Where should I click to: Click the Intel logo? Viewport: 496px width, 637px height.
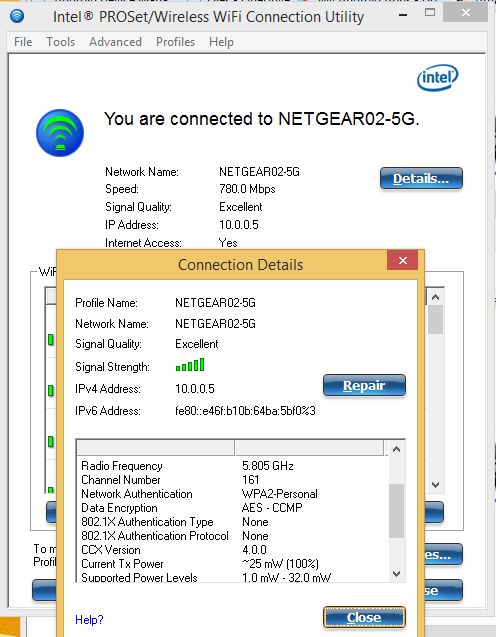437,78
